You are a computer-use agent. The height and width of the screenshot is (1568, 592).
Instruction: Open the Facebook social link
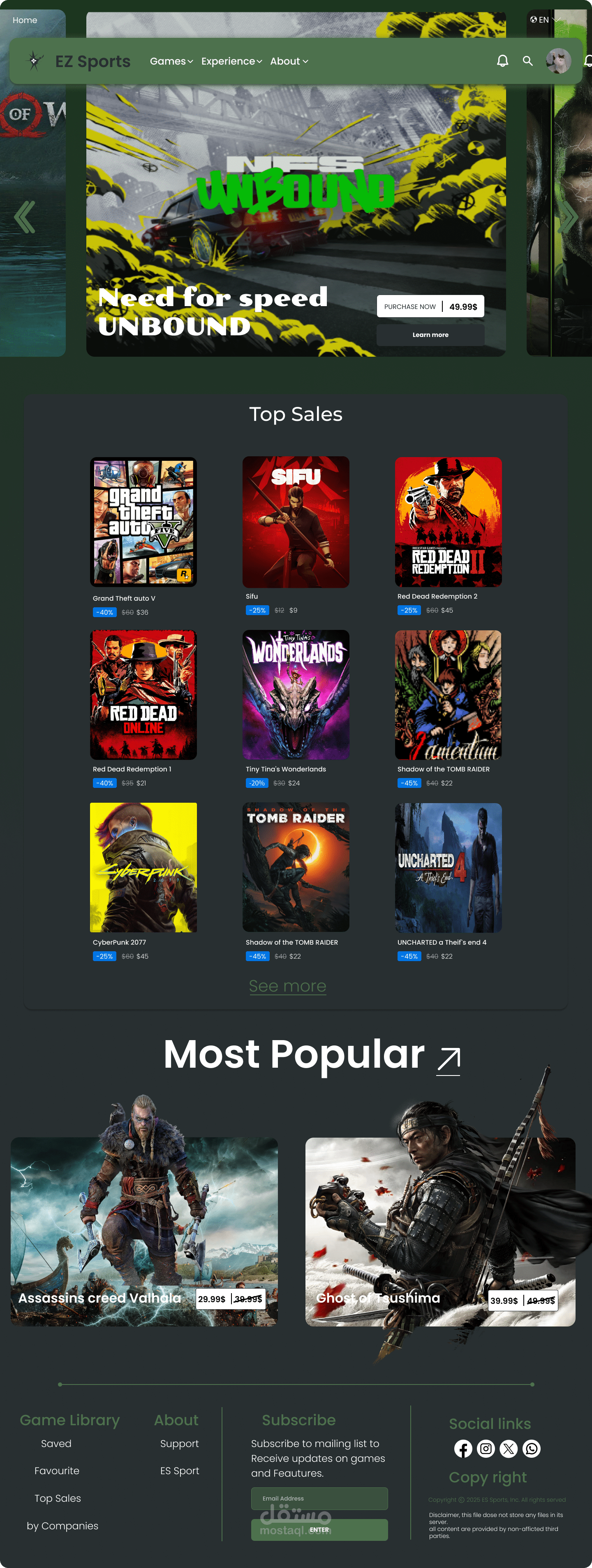pyautogui.click(x=463, y=1449)
